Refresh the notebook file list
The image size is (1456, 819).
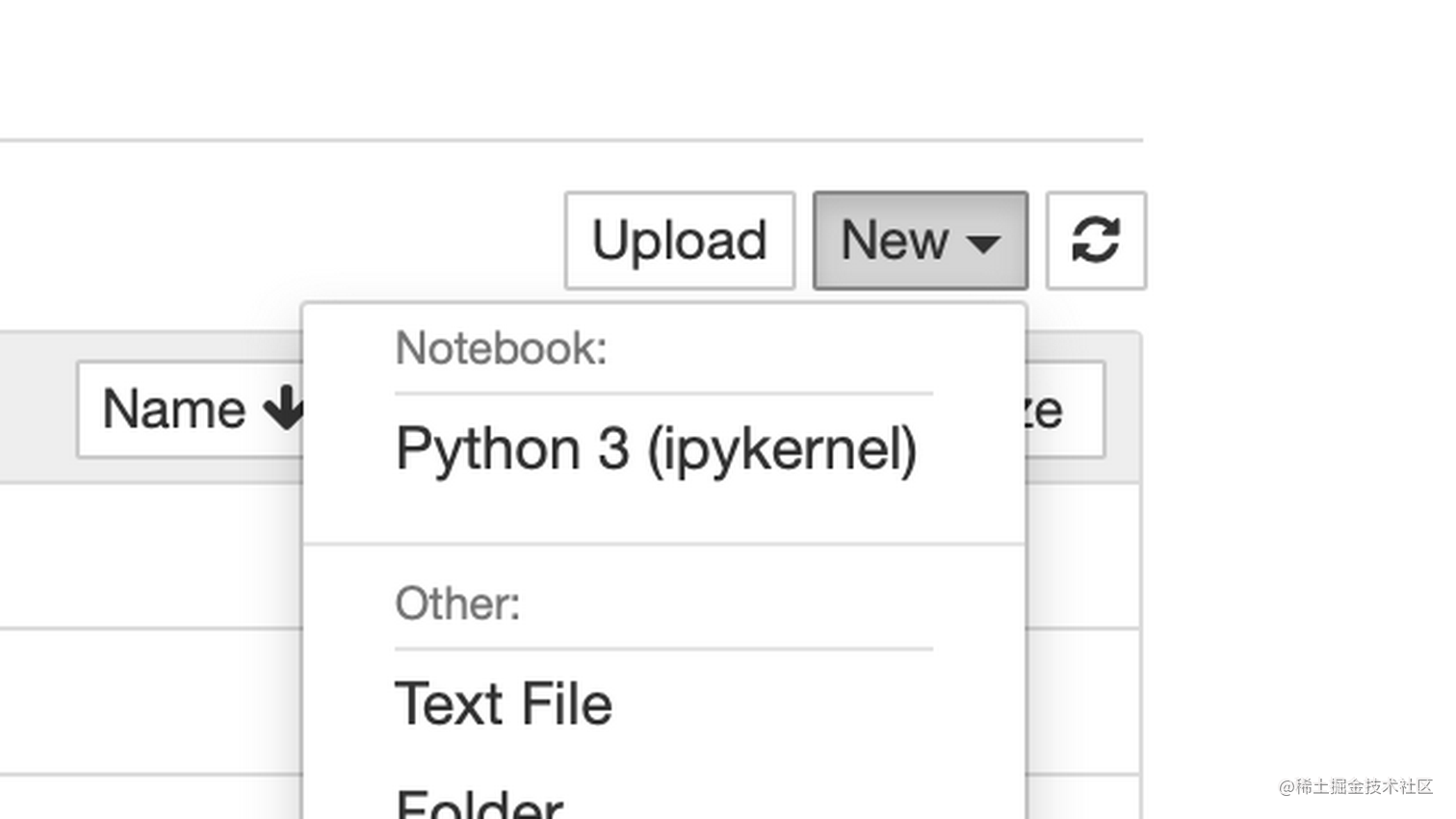point(1096,241)
